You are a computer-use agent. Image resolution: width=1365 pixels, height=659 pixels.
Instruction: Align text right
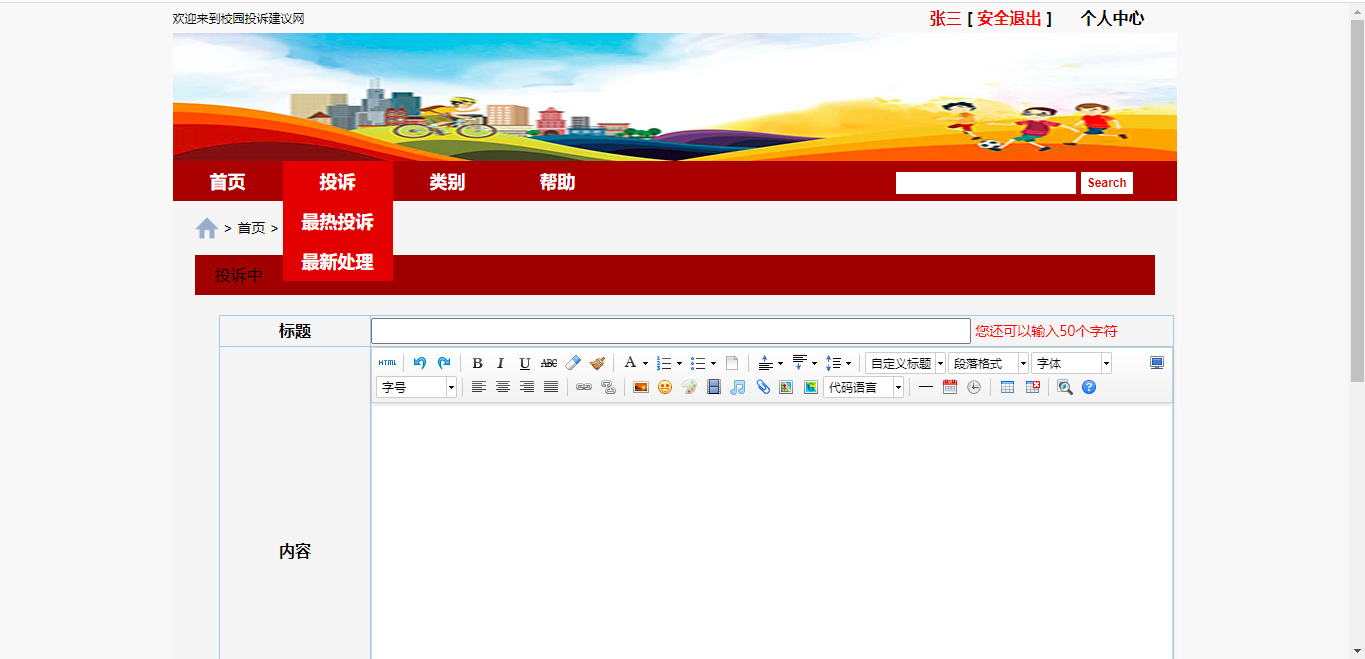click(527, 387)
